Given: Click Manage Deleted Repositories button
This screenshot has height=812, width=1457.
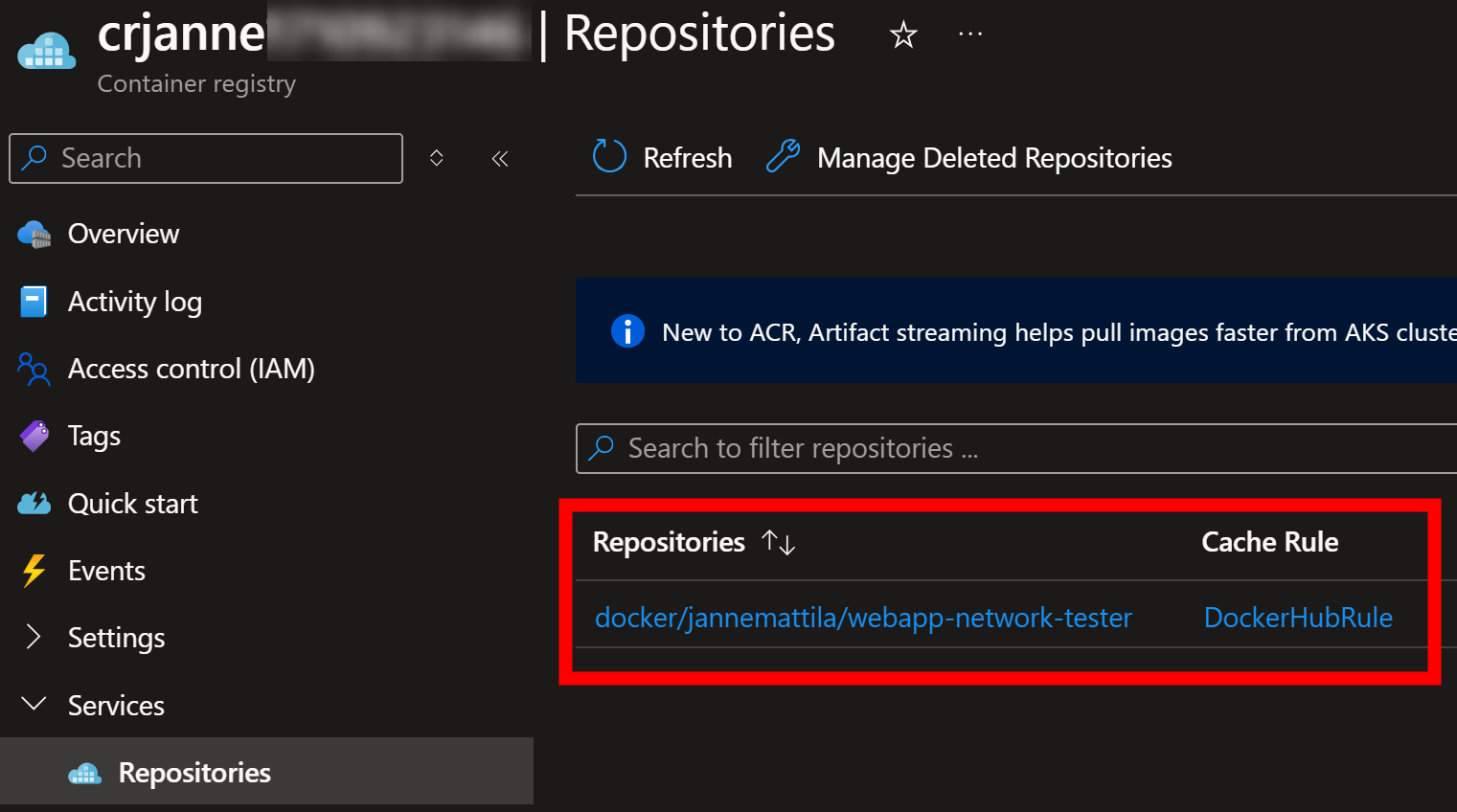Looking at the screenshot, I should click(969, 157).
